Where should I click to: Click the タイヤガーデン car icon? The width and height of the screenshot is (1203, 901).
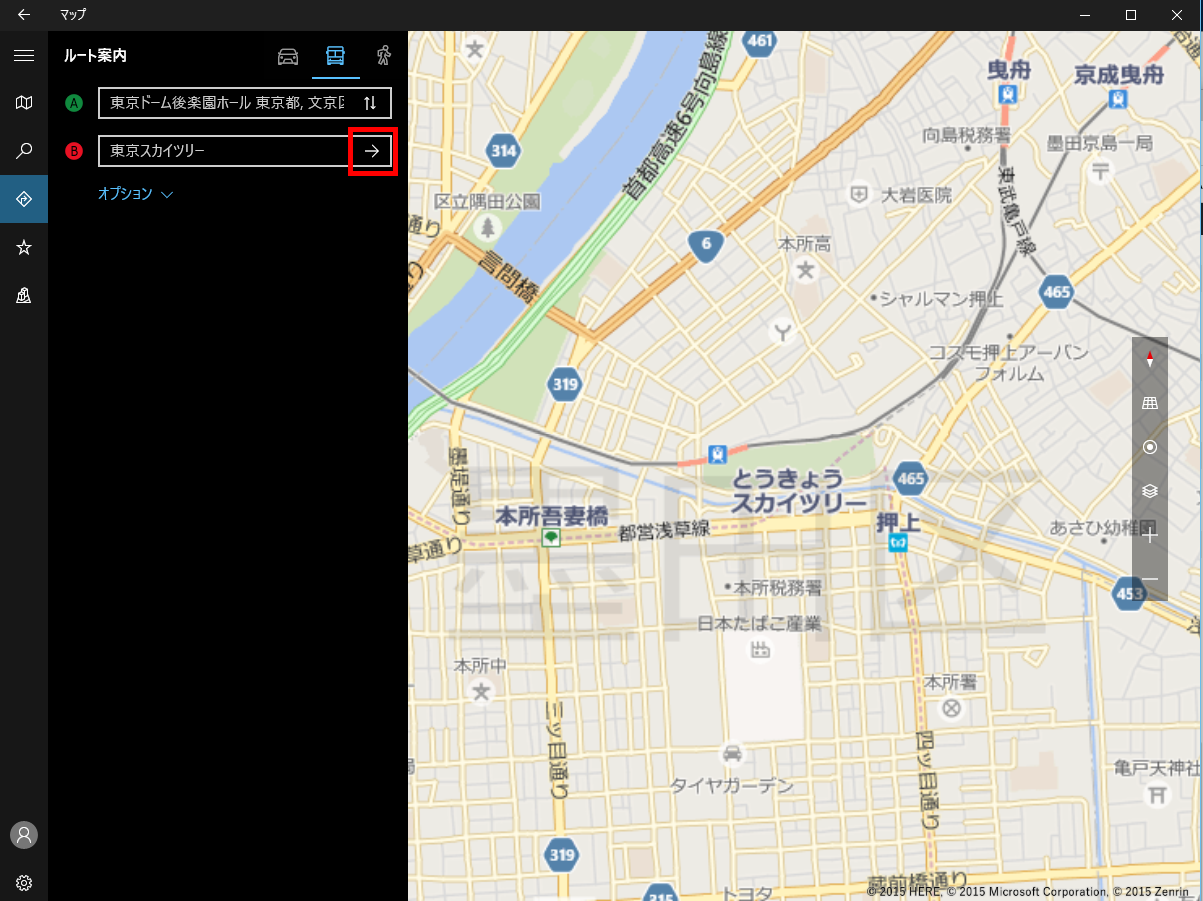pos(733,754)
